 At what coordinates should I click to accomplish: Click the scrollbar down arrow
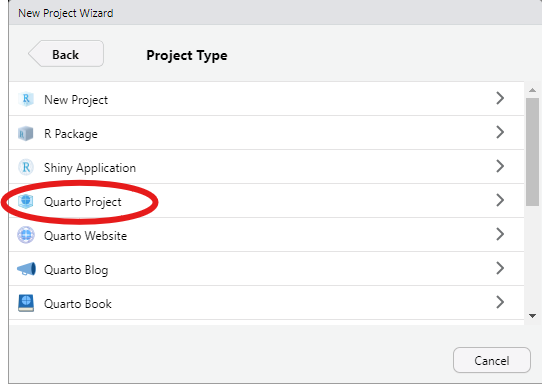tap(532, 316)
